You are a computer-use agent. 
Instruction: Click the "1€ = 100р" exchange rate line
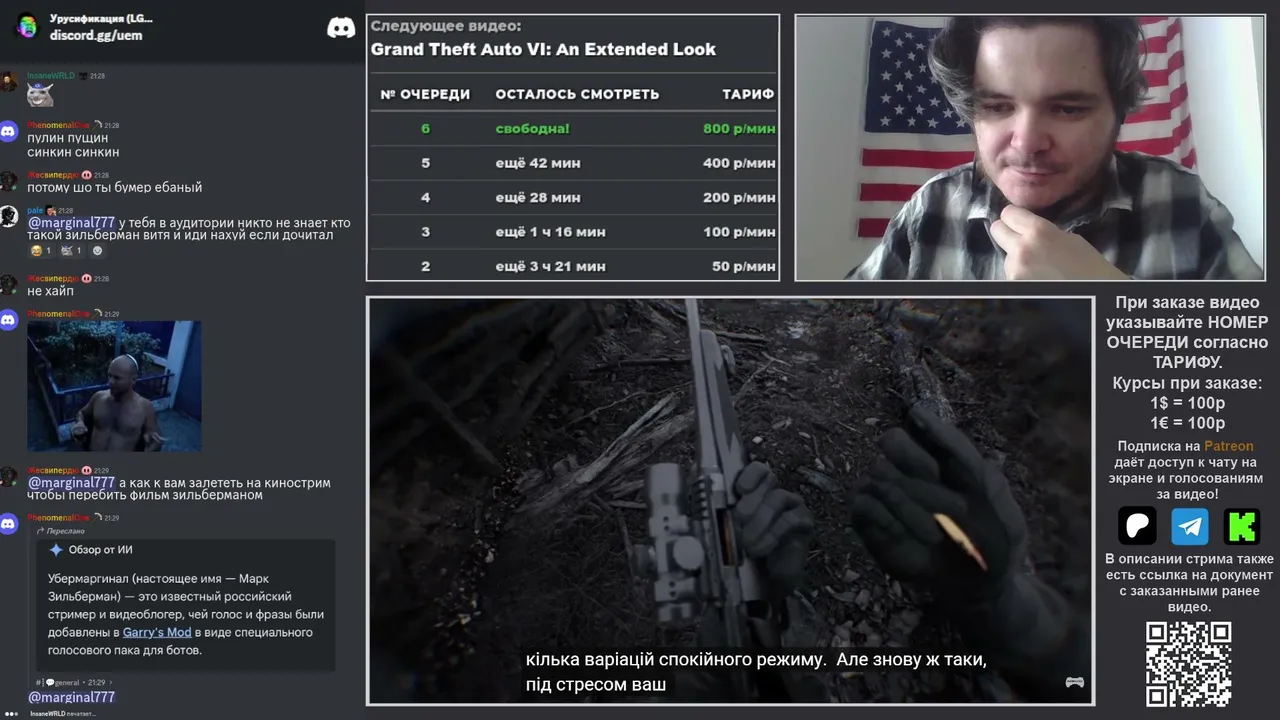pos(1188,423)
